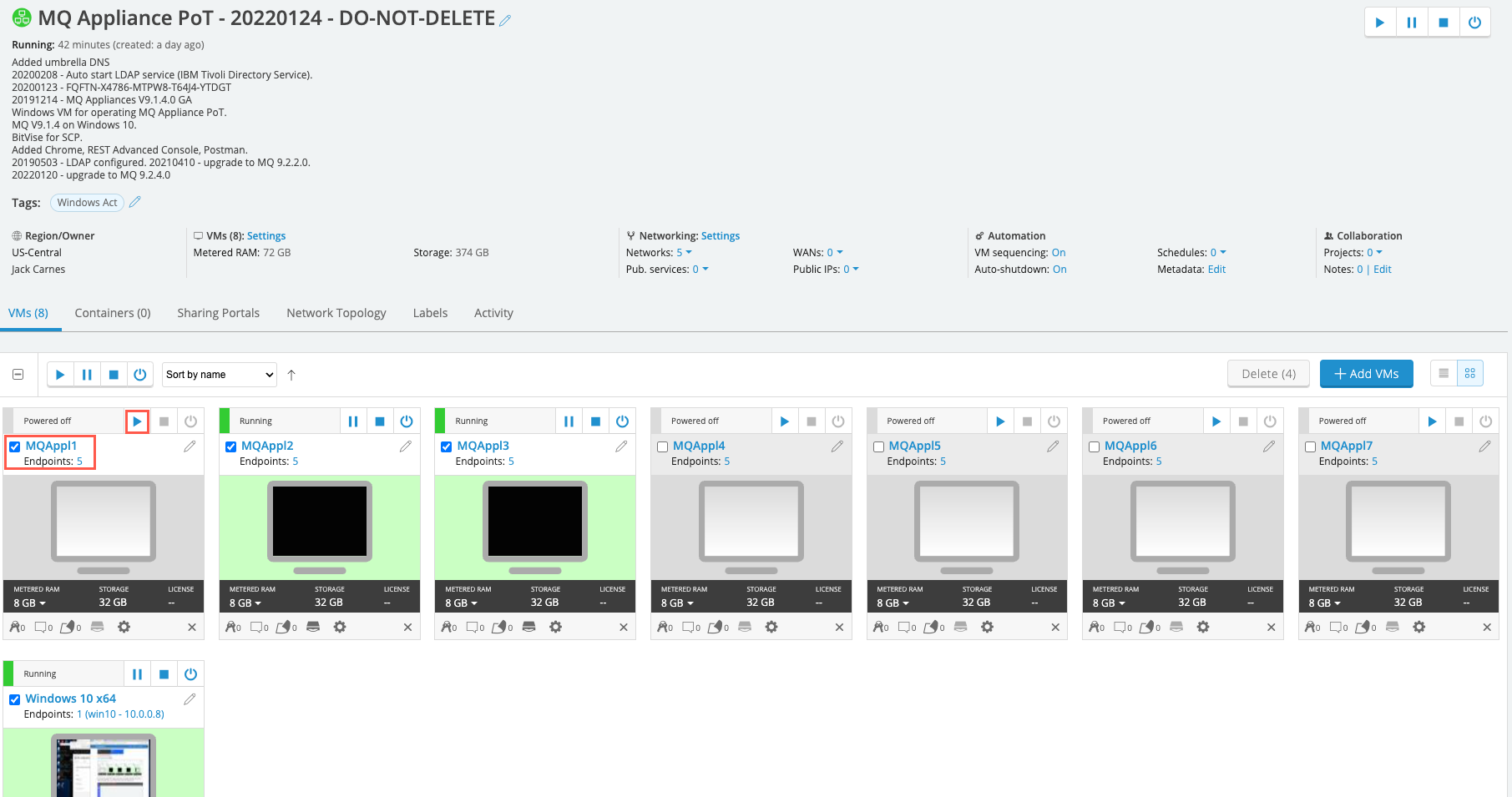Click the Delete (4) button
Viewport: 1512px width, 797px height.
click(1268, 374)
